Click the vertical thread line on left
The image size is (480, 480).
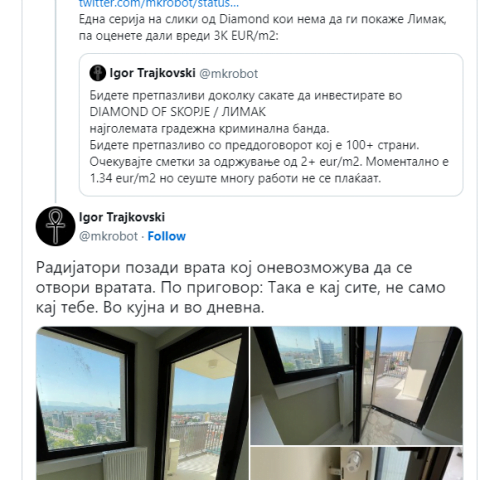pos(56,100)
